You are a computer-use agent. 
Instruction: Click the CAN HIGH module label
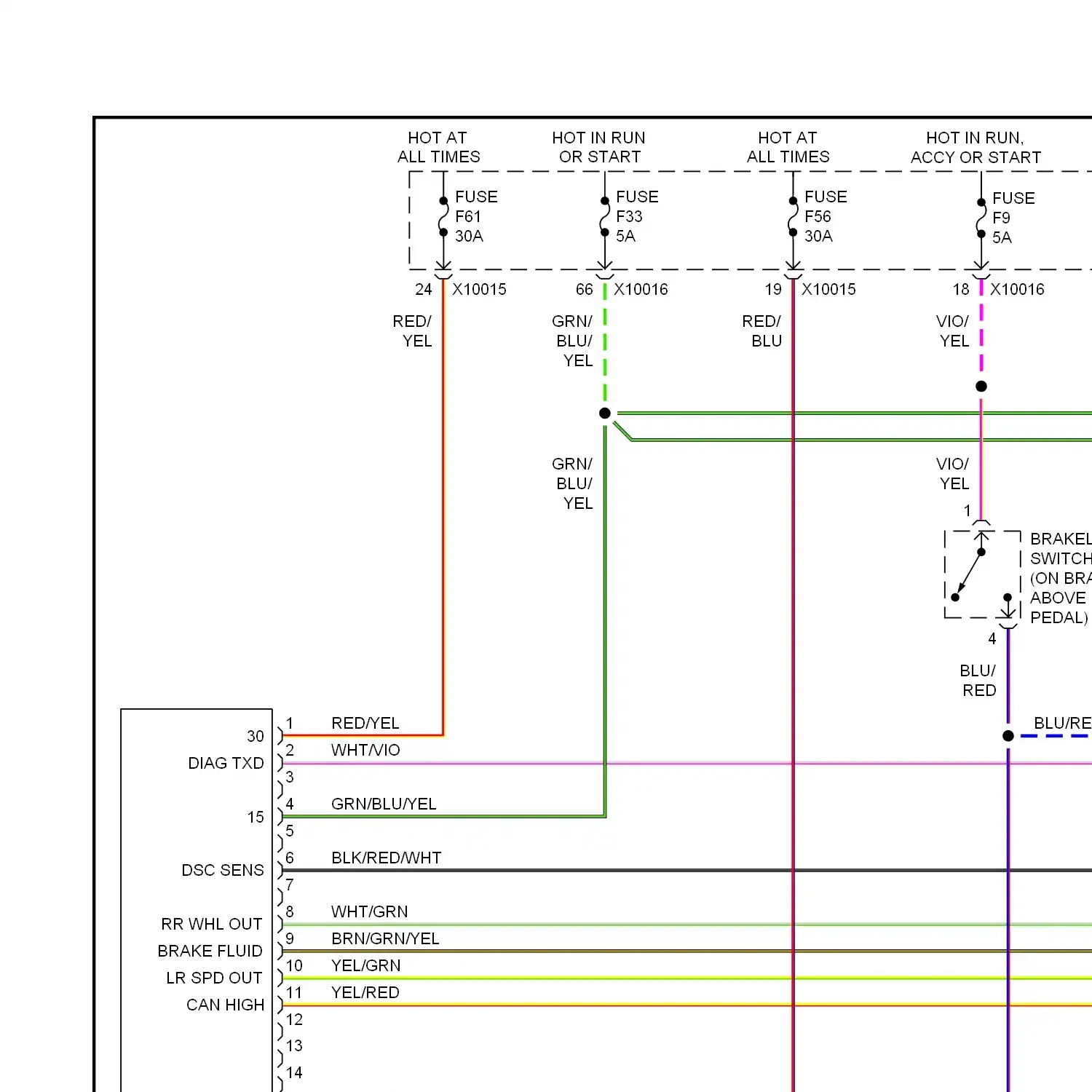(225, 1005)
